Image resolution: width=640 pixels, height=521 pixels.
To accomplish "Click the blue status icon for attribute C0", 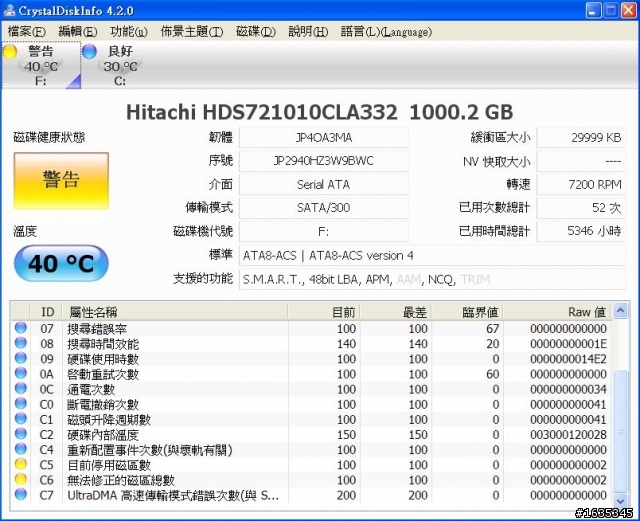I will coord(20,403).
